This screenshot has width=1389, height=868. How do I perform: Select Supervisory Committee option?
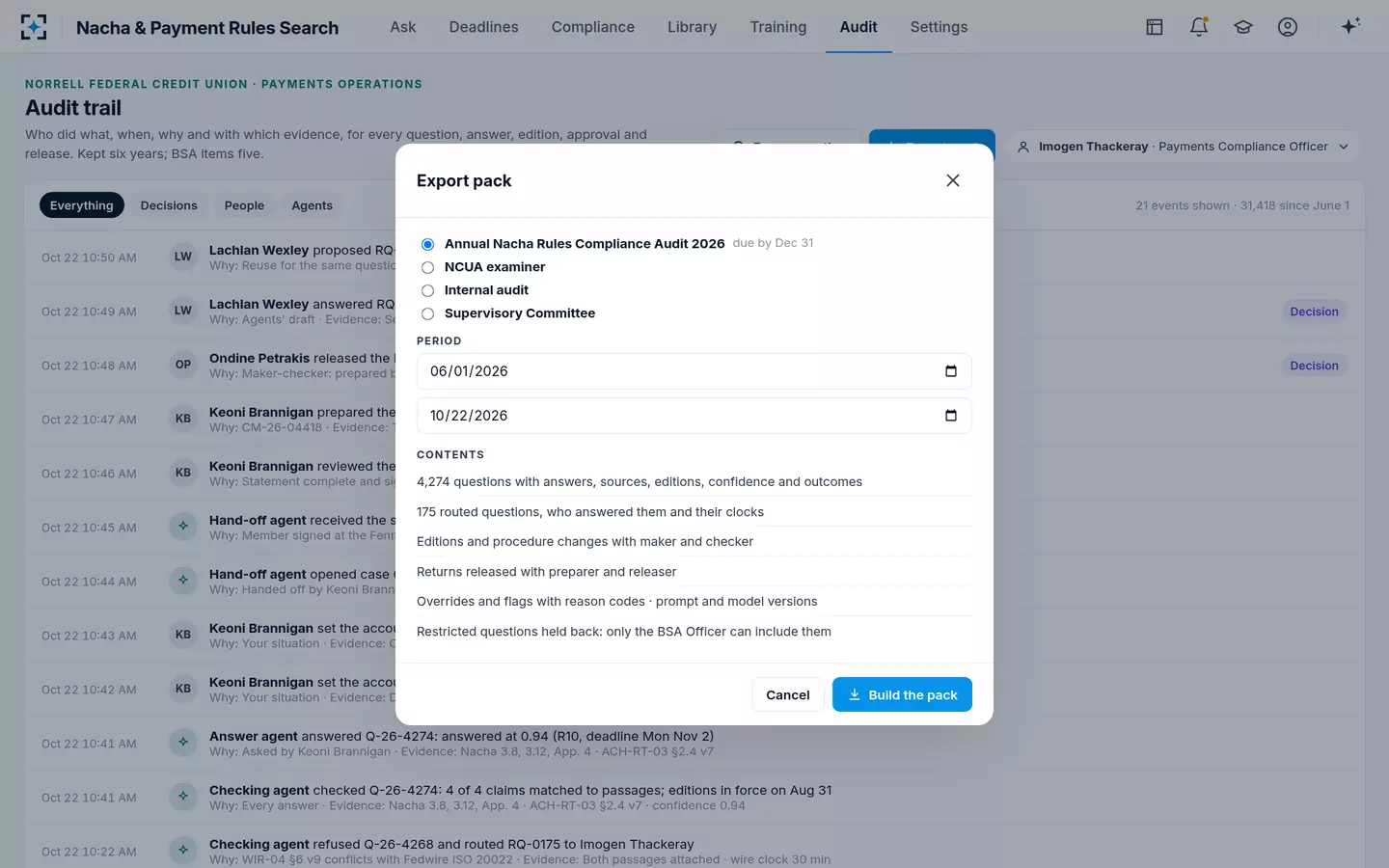(x=427, y=313)
